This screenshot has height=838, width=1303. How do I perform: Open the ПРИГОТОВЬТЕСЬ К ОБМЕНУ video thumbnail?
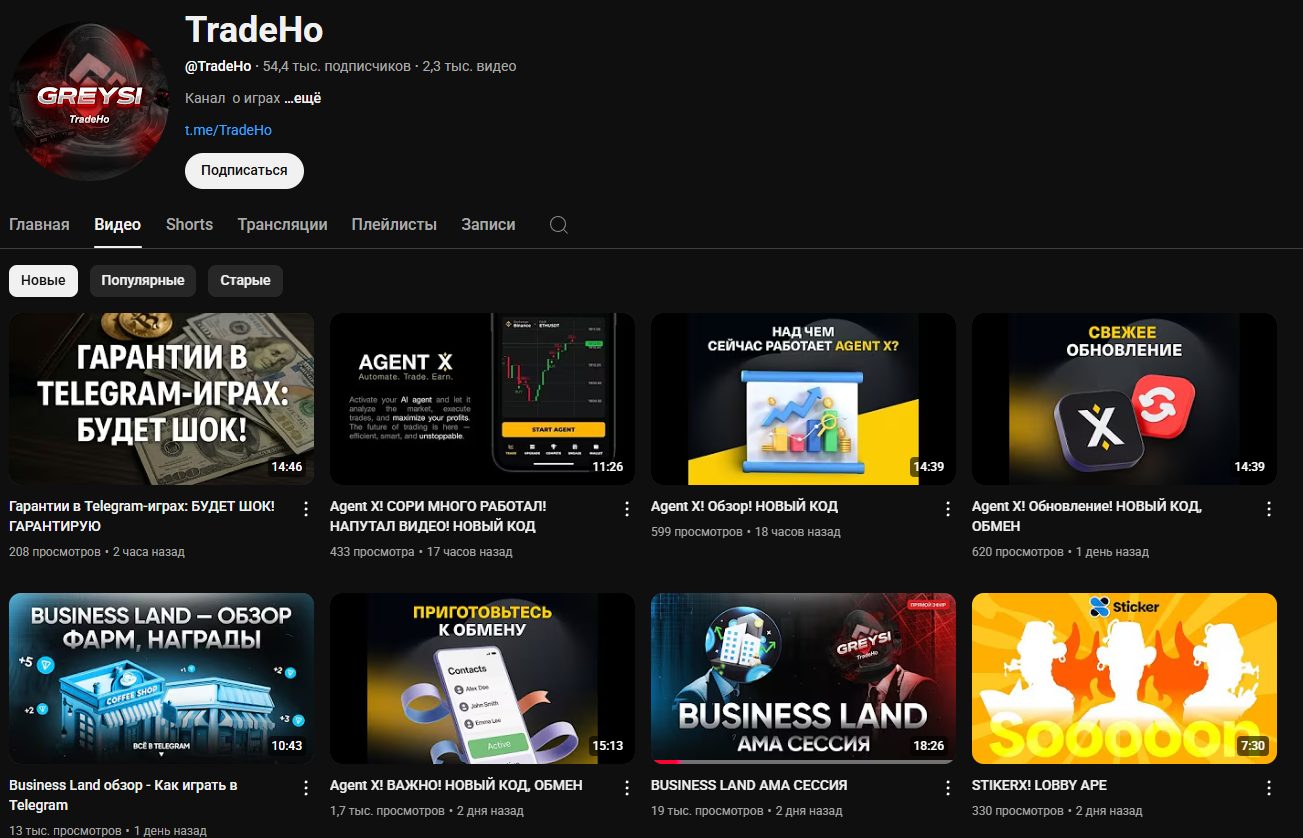[x=482, y=678]
